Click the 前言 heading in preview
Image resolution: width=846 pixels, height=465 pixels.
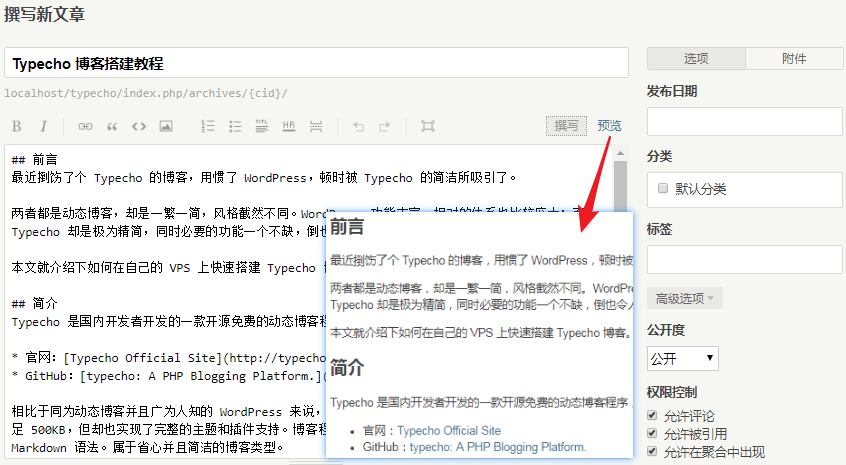[x=347, y=227]
